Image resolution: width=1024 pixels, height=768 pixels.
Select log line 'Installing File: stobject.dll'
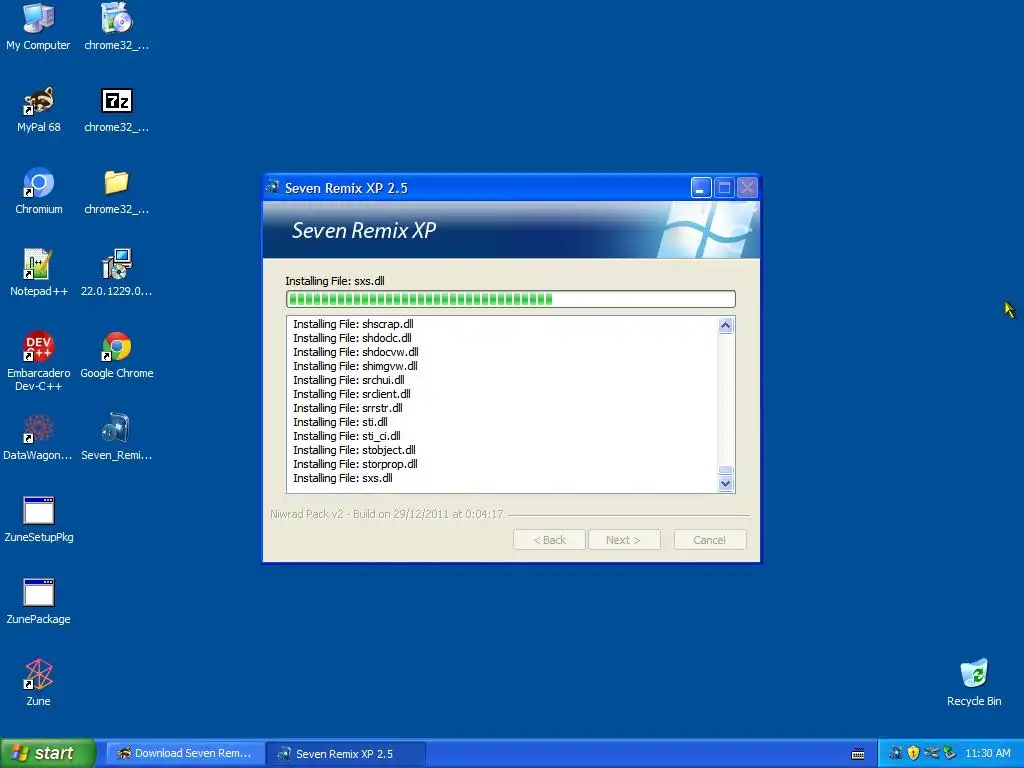click(x=355, y=450)
